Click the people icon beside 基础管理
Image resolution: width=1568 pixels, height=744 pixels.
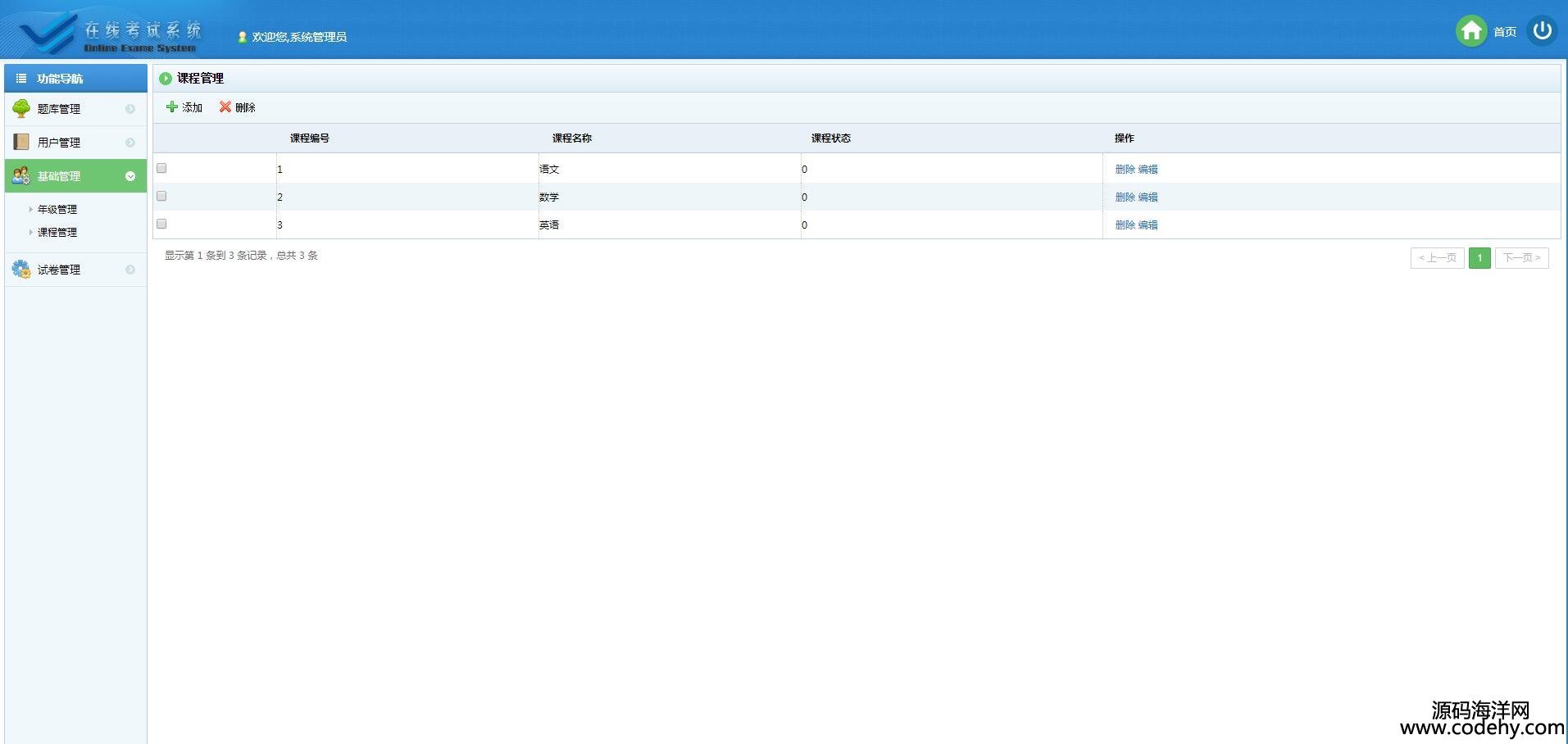click(x=21, y=176)
